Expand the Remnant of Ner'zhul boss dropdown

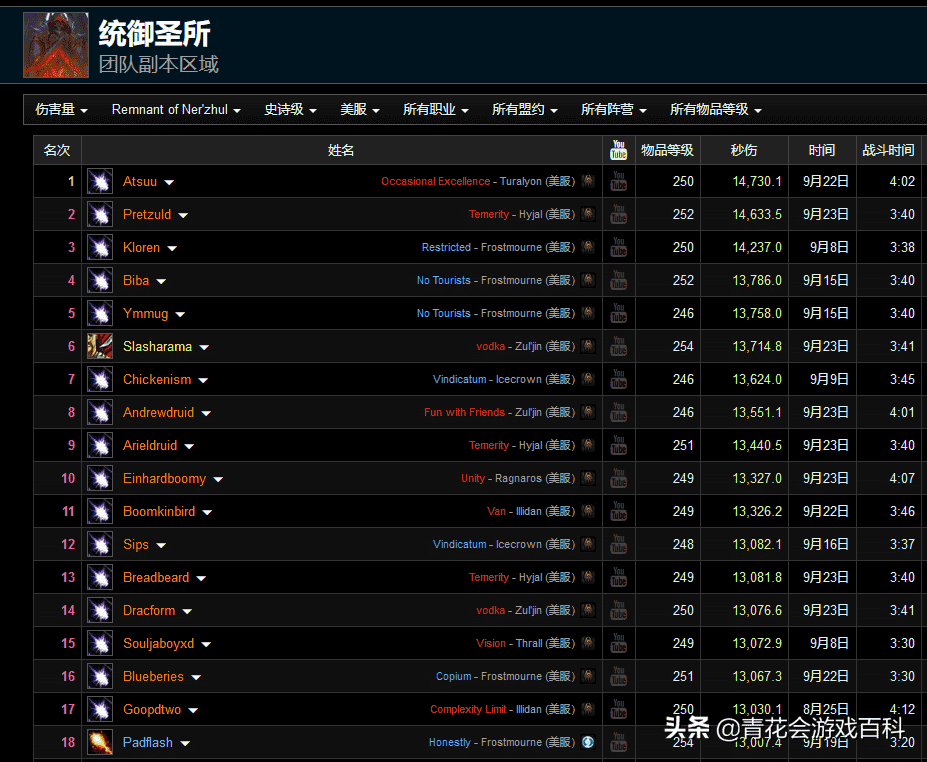(176, 110)
